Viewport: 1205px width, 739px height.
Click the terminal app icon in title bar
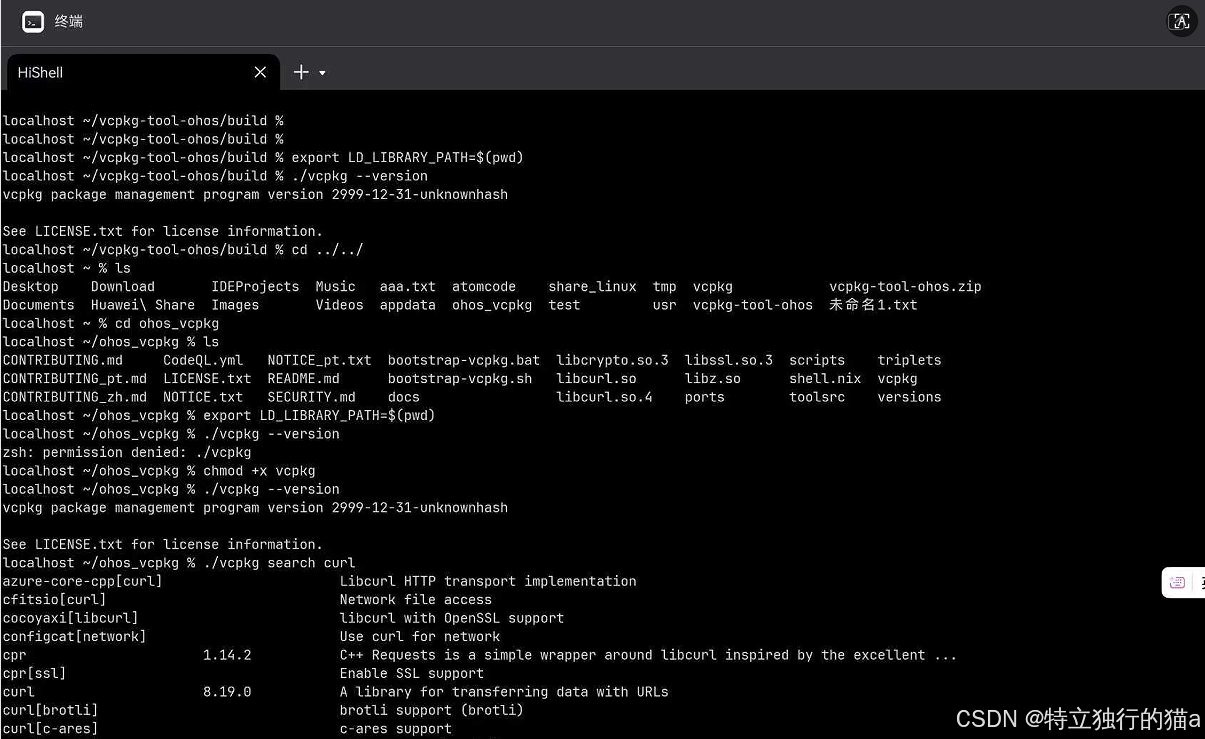tap(33, 21)
